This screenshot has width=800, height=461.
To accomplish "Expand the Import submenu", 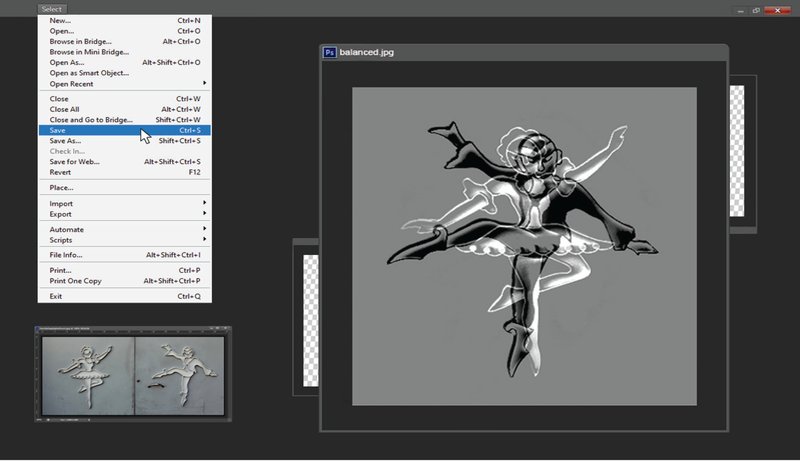I will coord(124,203).
